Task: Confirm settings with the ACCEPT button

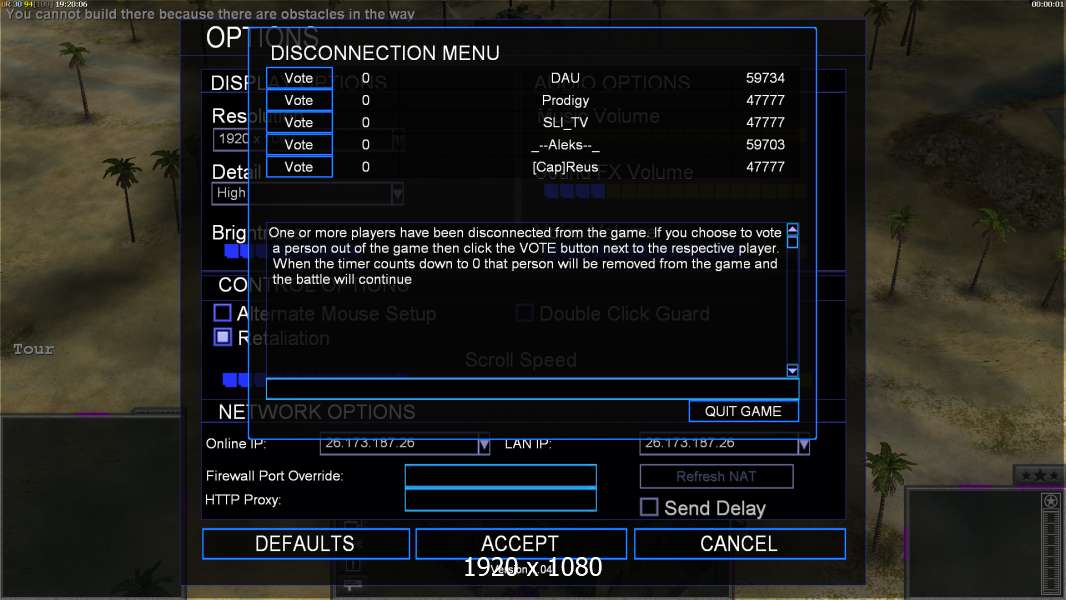Action: tap(521, 544)
